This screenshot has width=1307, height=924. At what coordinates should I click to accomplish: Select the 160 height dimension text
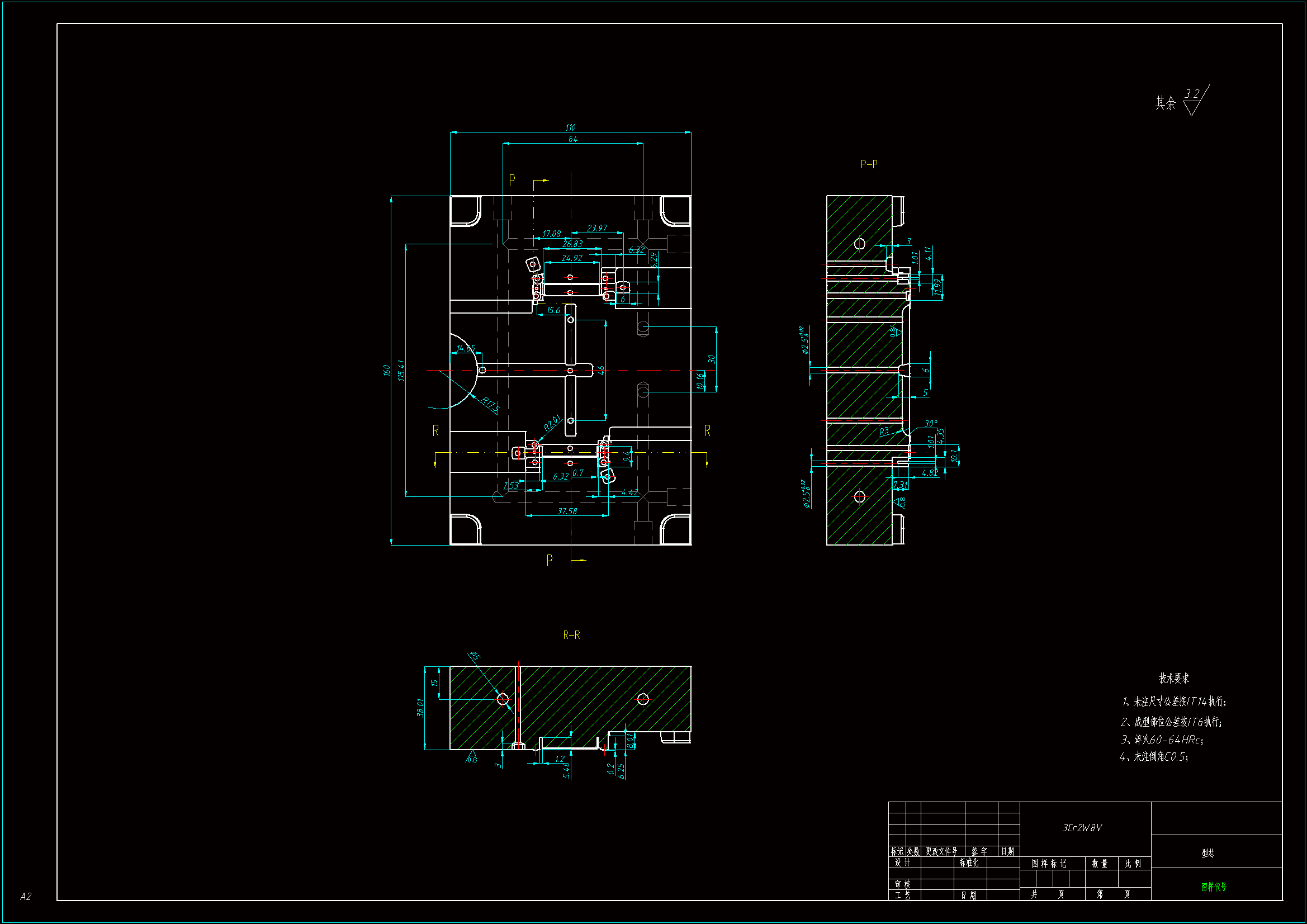386,371
